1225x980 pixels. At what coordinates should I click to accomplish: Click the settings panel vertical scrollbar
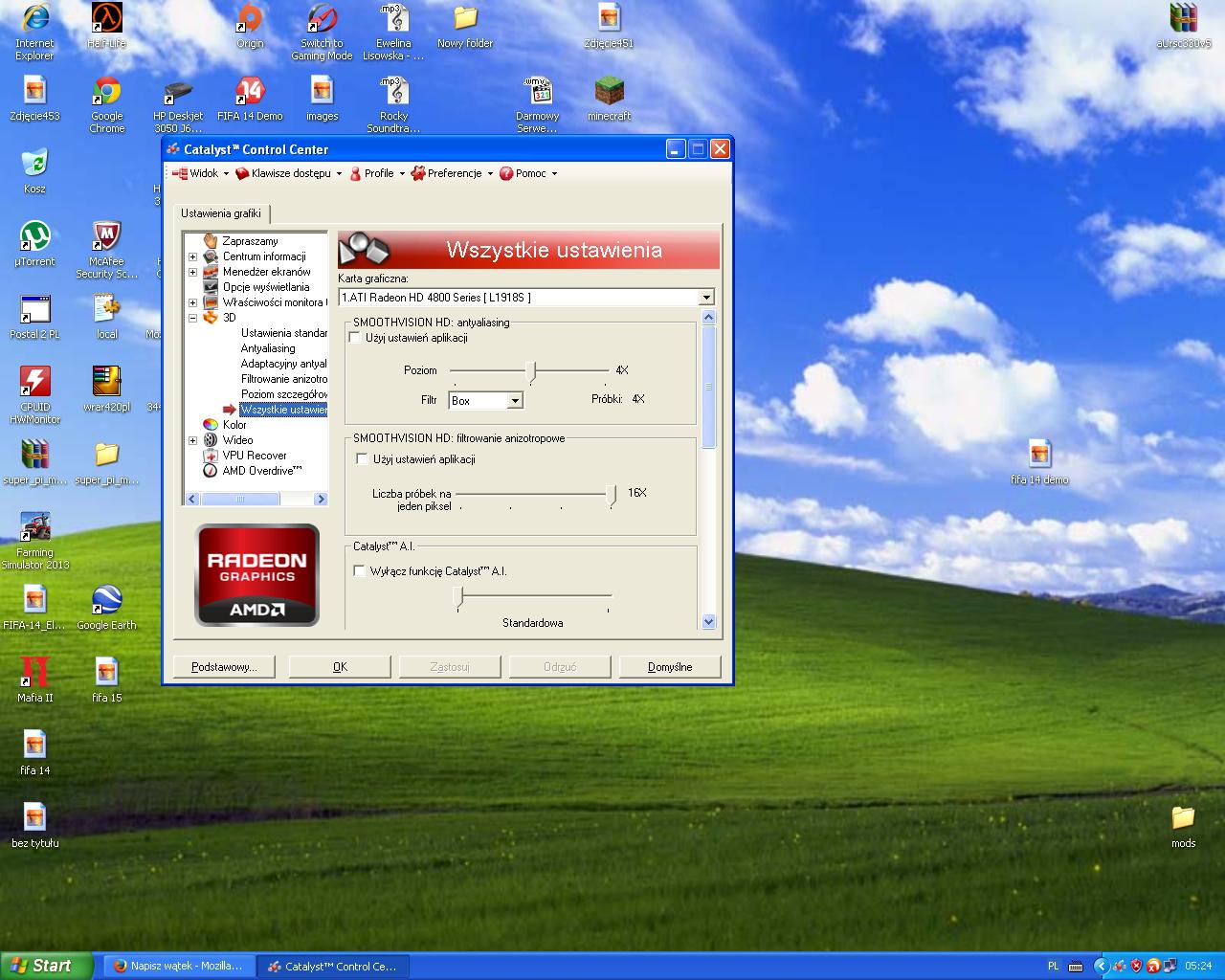coord(708,388)
